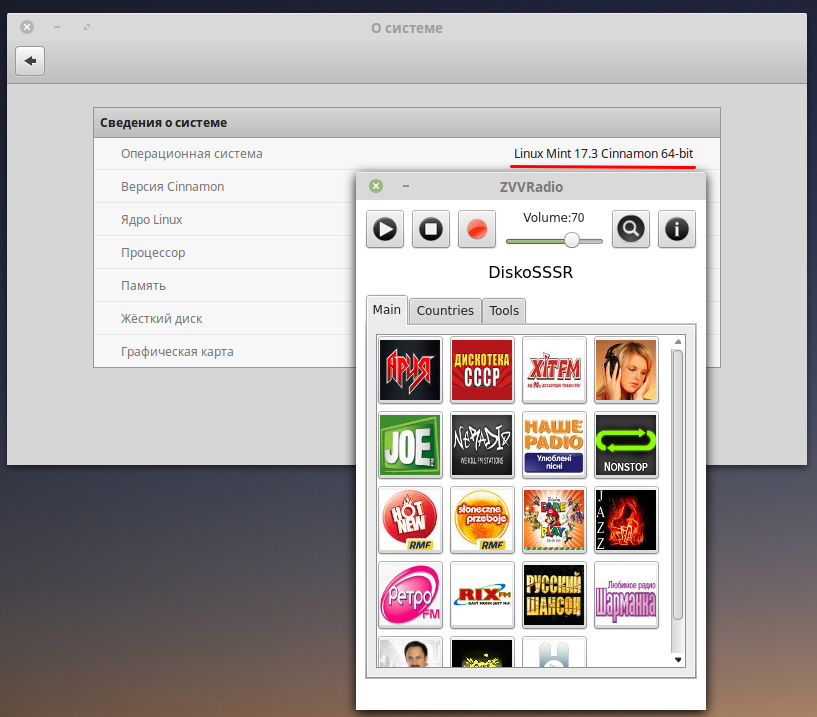Click the station list scroll up arrow
Viewport: 817px width, 717px height.
[678, 342]
